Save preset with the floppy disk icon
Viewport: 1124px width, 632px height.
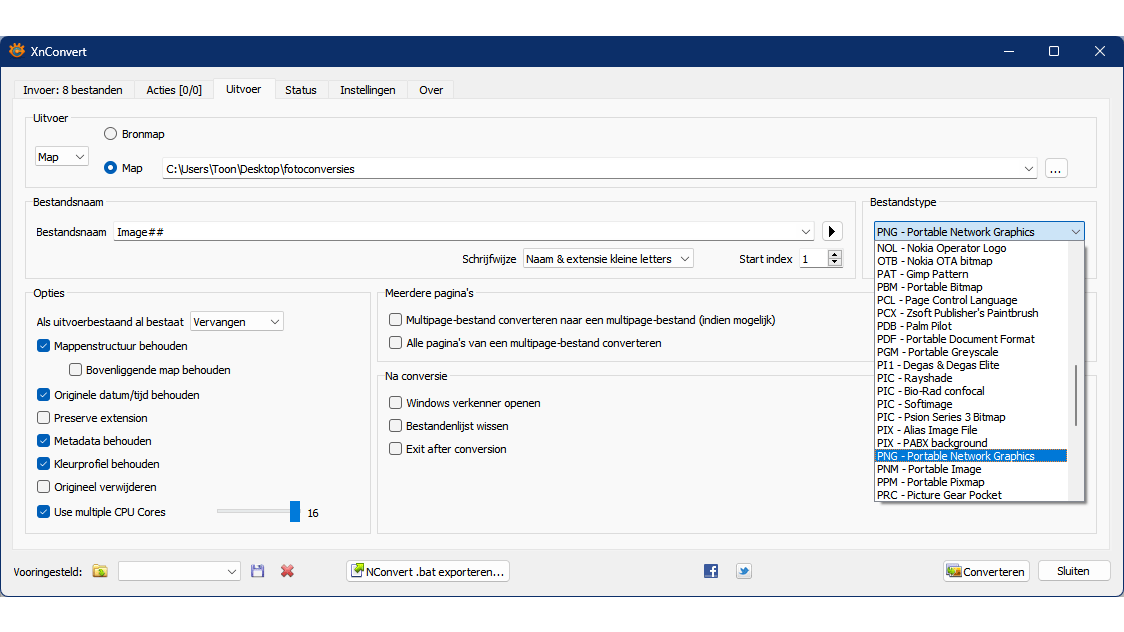click(x=258, y=571)
